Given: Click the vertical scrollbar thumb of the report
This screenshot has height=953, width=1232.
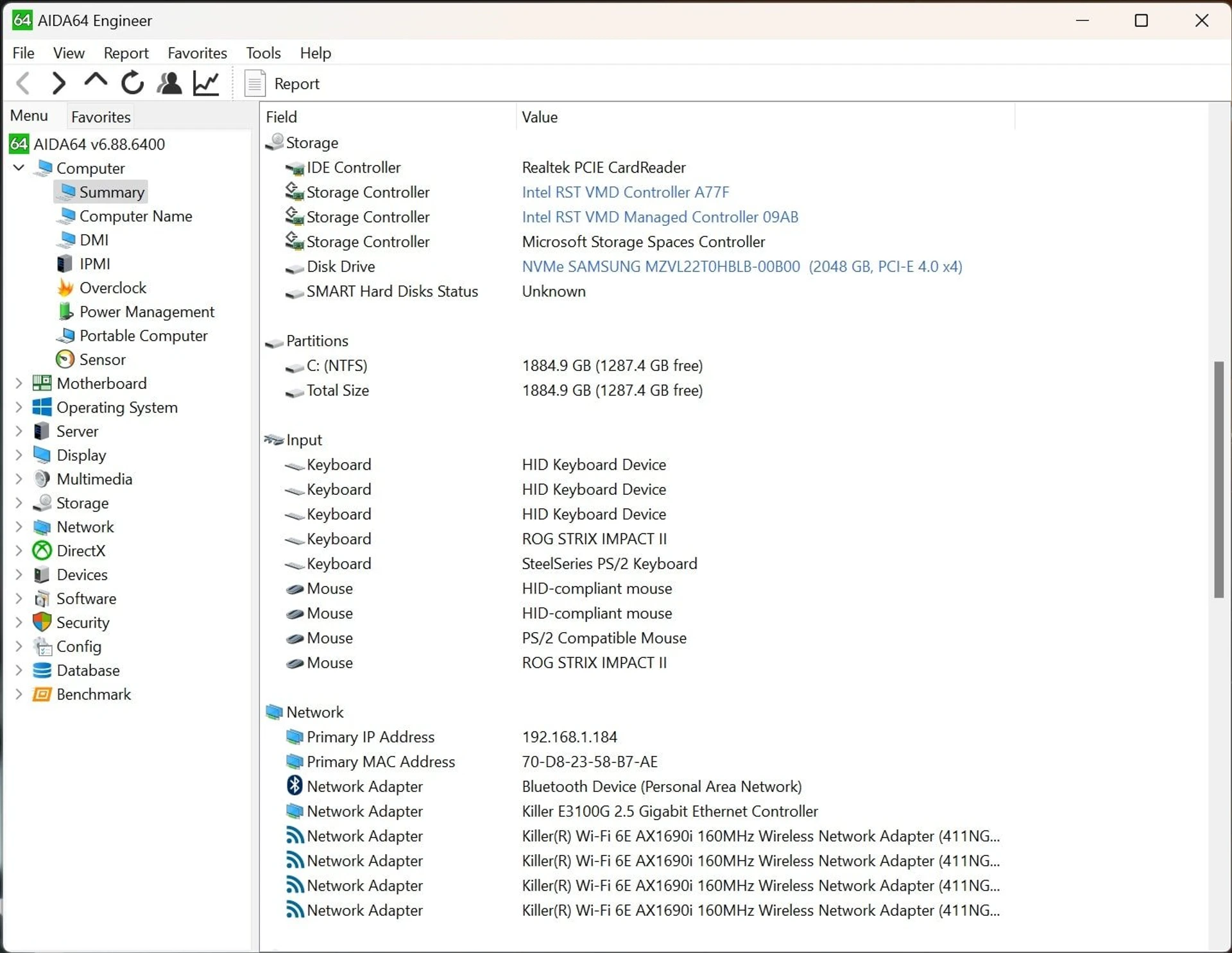Looking at the screenshot, I should point(1218,479).
